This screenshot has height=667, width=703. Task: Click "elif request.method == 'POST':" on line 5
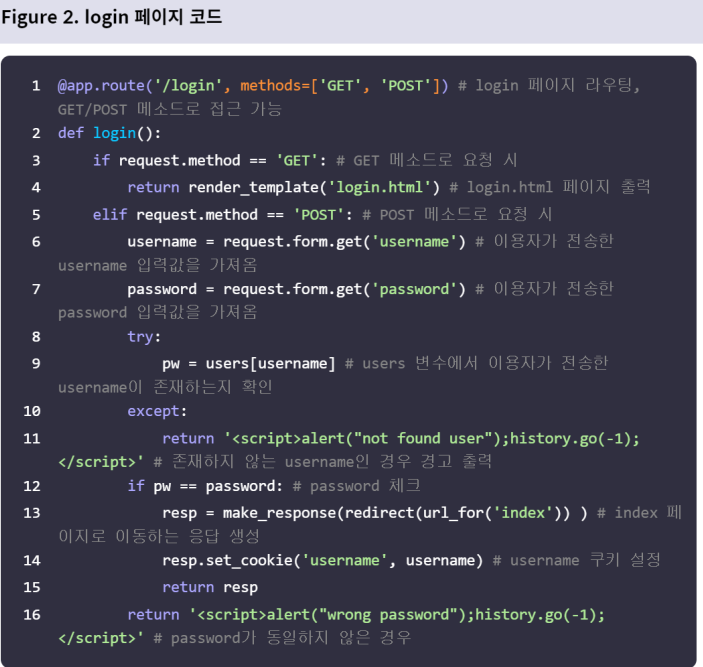click(222, 215)
